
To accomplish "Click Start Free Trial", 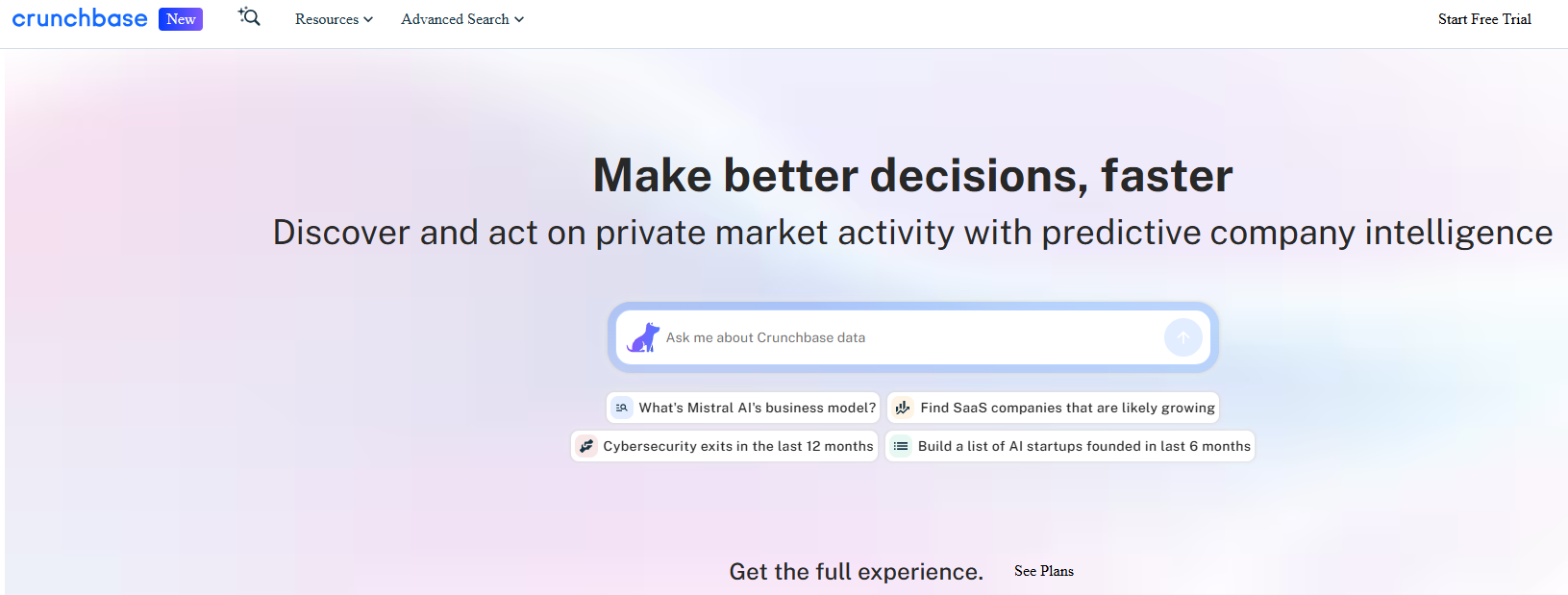I will (1484, 18).
